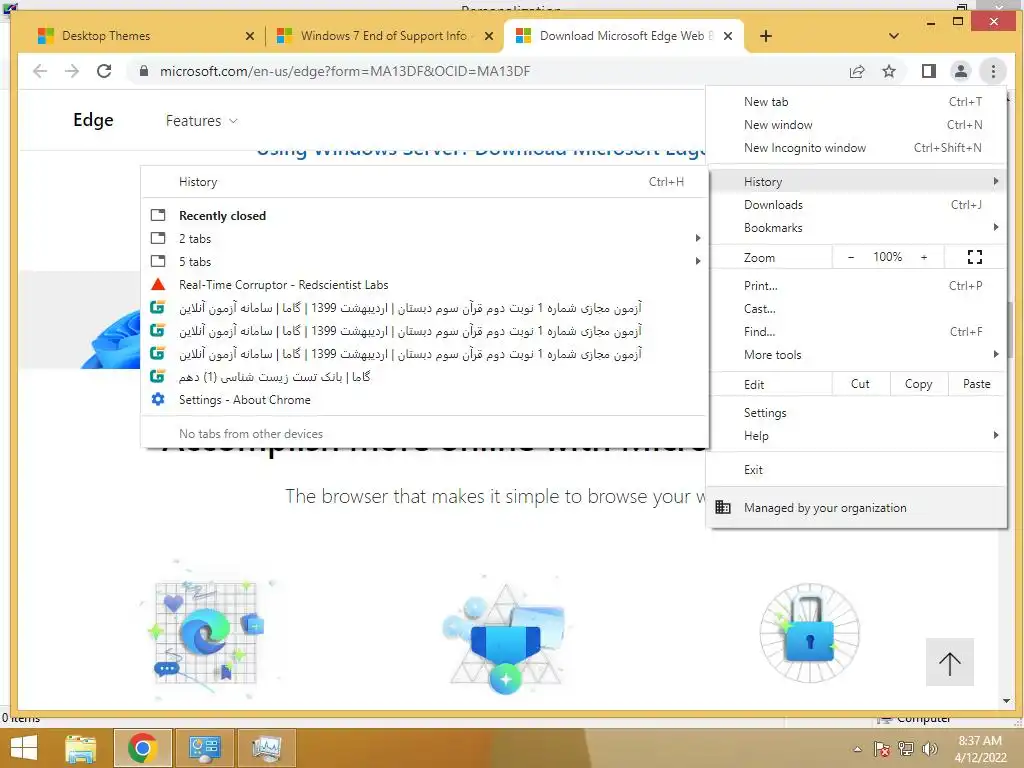Viewport: 1024px width, 768px height.
Task: Increase zoom with the plus button
Action: tap(923, 257)
